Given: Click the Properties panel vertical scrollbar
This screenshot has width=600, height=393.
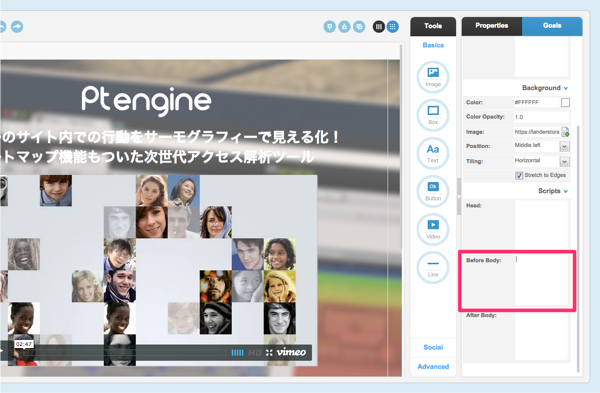Looking at the screenshot, I should [578, 249].
